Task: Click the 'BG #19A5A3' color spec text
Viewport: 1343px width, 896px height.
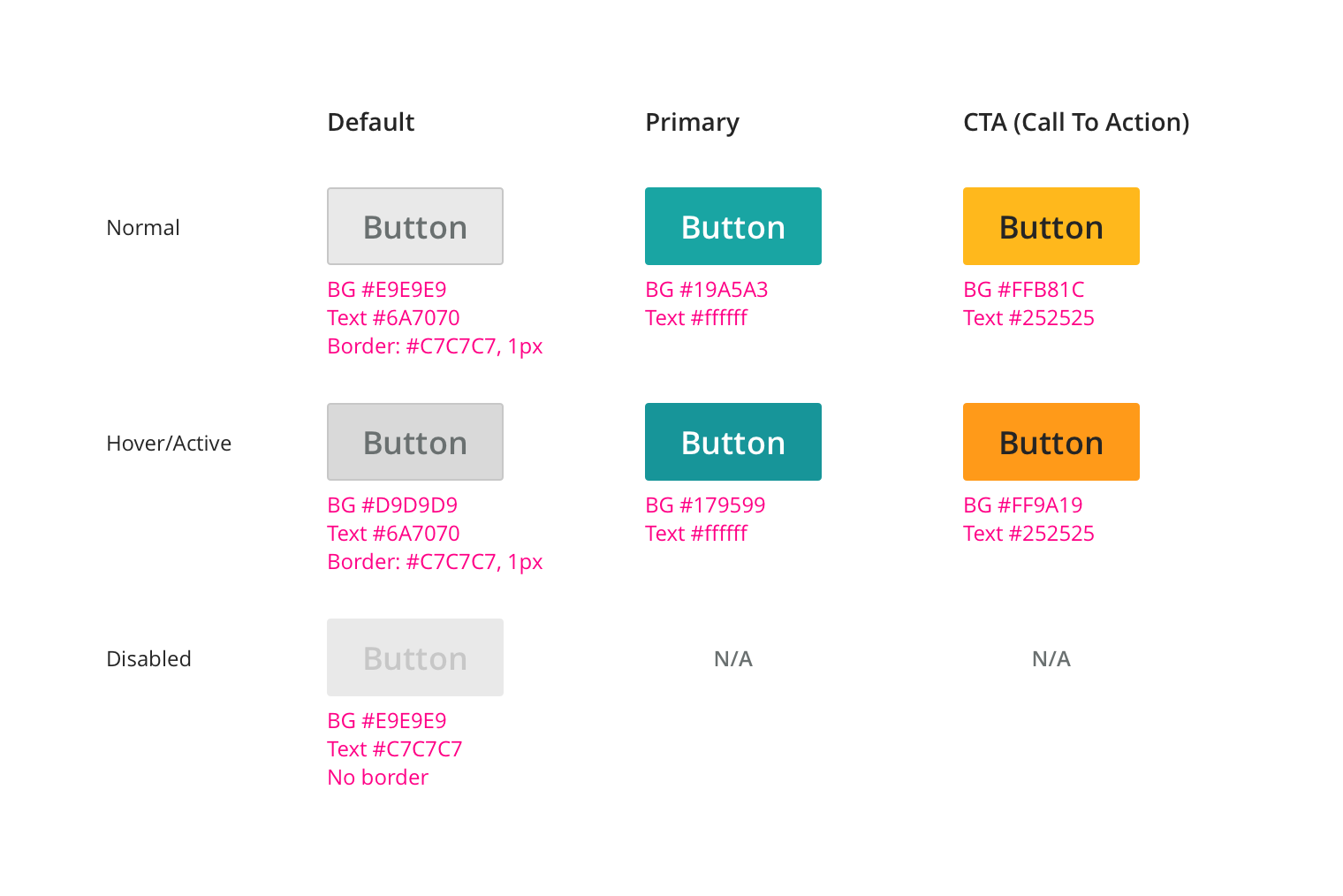Action: (x=706, y=290)
